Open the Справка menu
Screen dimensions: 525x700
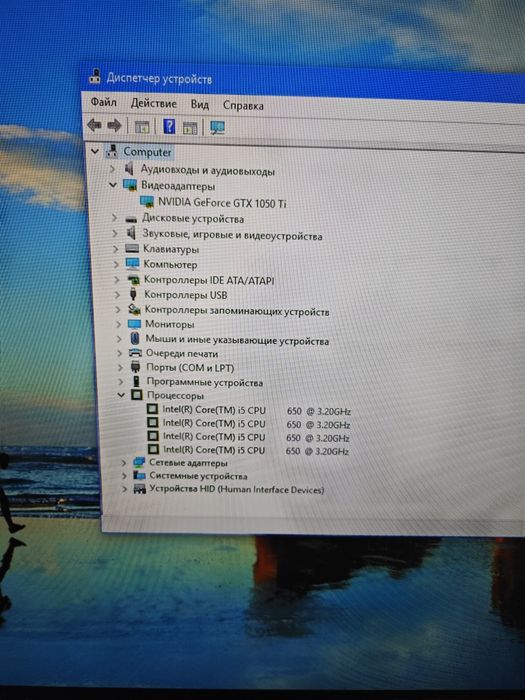243,106
